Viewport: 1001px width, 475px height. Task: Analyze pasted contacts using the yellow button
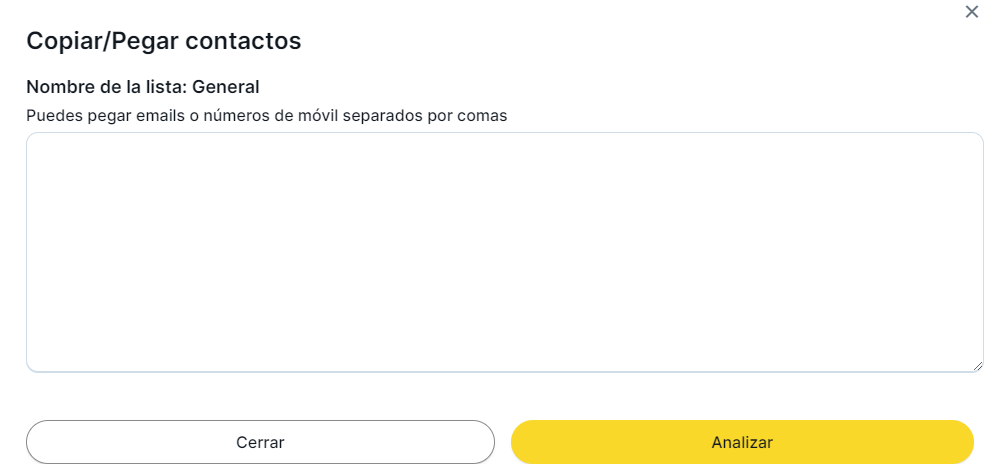click(742, 442)
